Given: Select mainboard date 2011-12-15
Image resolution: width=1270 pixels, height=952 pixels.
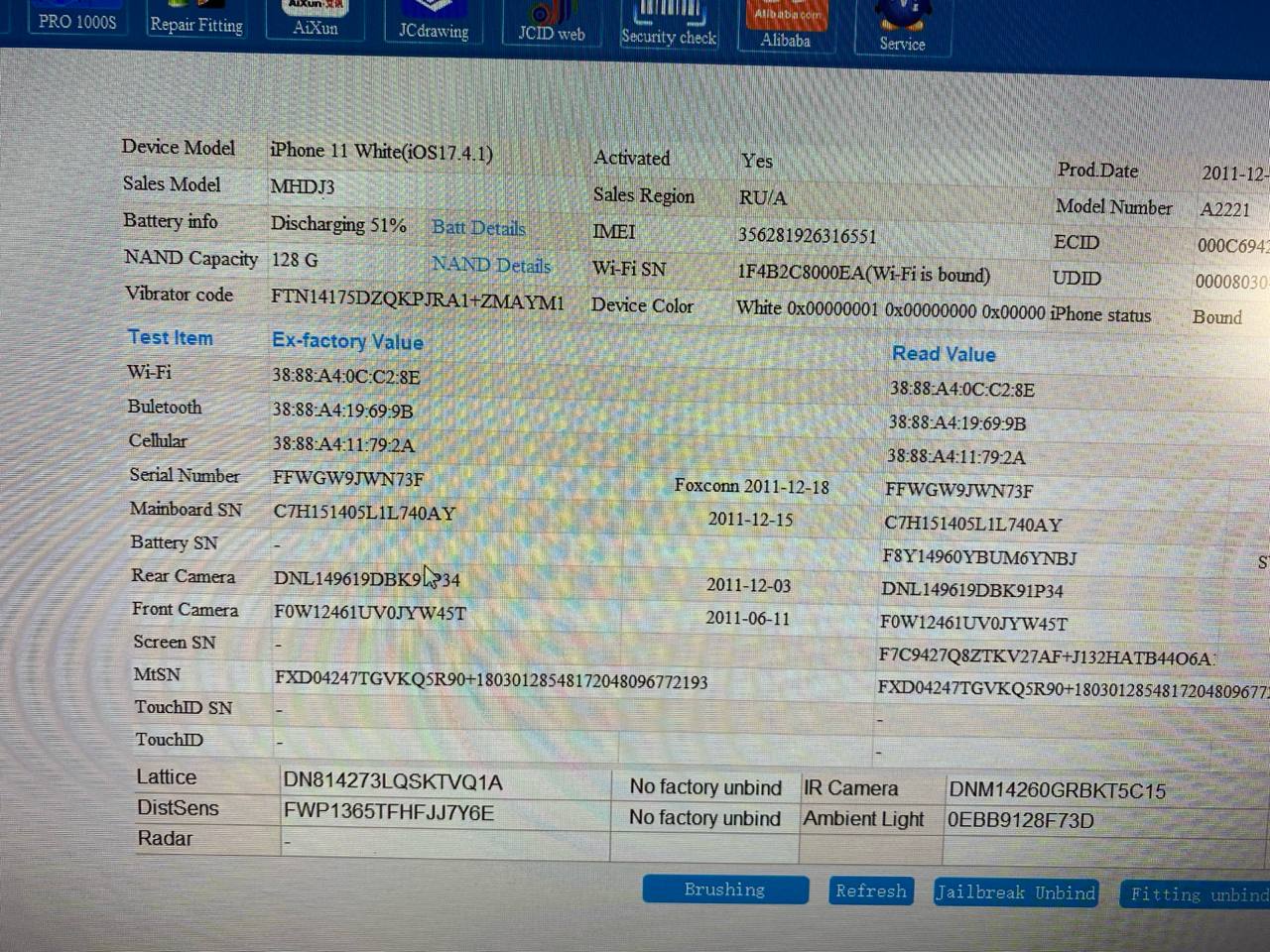Looking at the screenshot, I should 750,519.
